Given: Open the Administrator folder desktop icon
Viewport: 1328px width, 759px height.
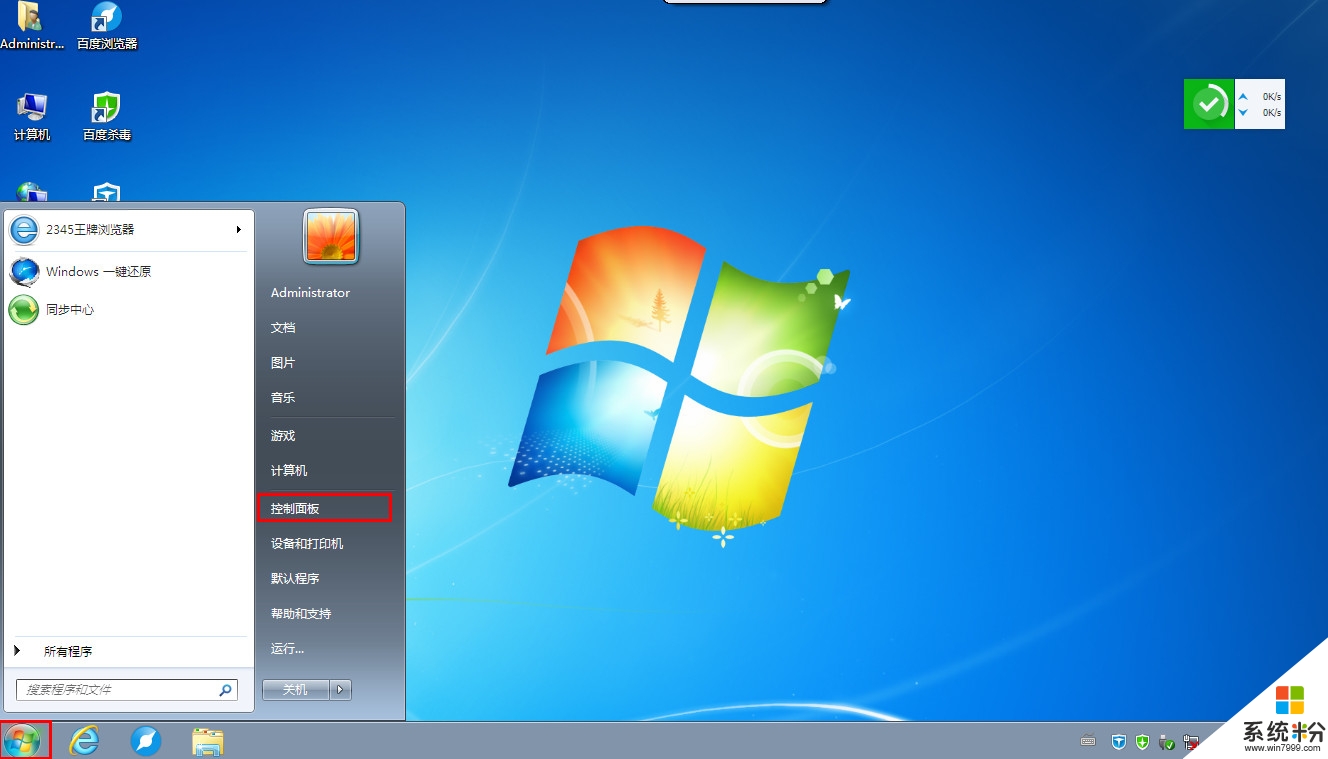Looking at the screenshot, I should [x=30, y=25].
